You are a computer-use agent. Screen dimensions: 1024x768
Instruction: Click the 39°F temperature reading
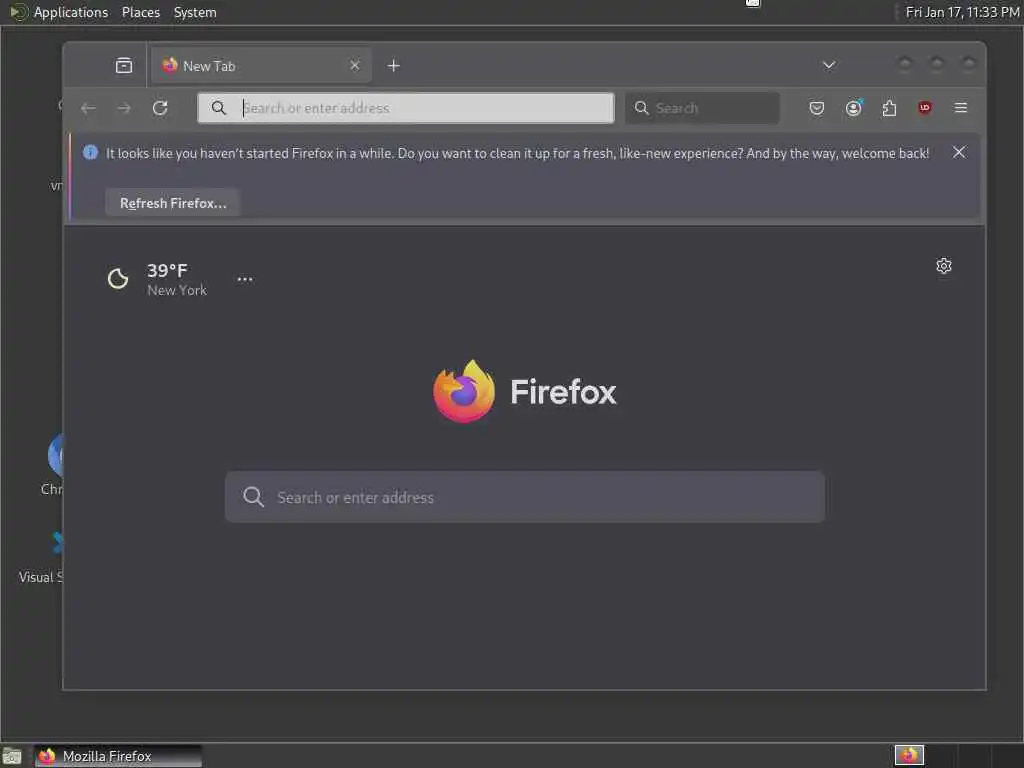pos(167,270)
